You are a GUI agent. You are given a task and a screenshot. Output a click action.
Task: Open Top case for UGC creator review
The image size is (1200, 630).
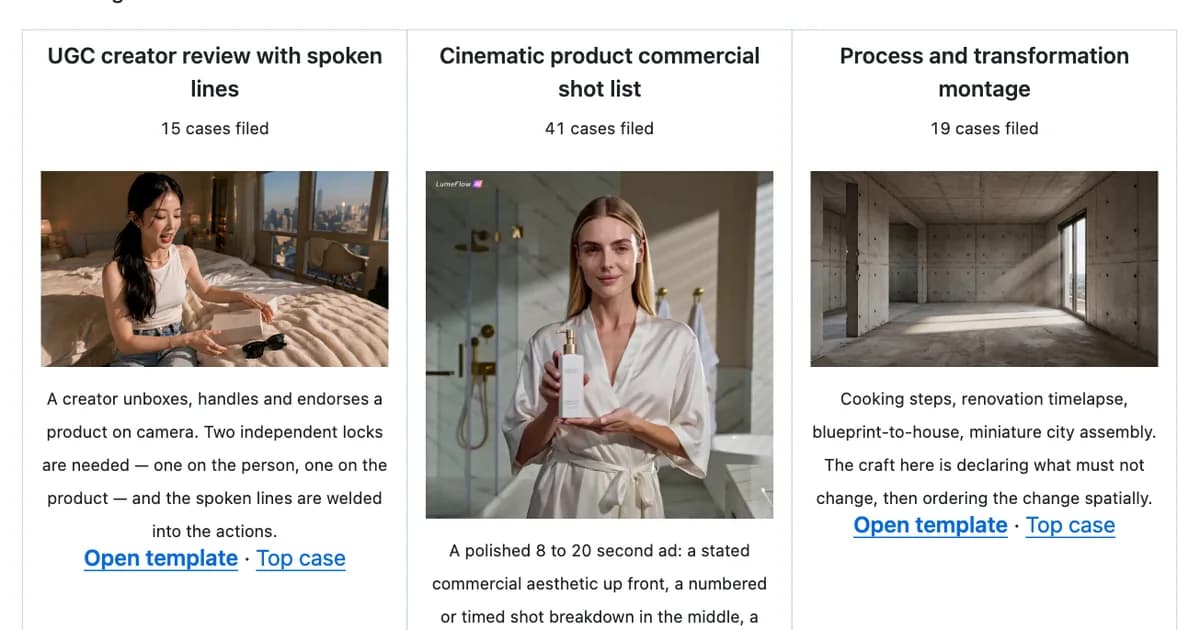pyautogui.click(x=301, y=558)
